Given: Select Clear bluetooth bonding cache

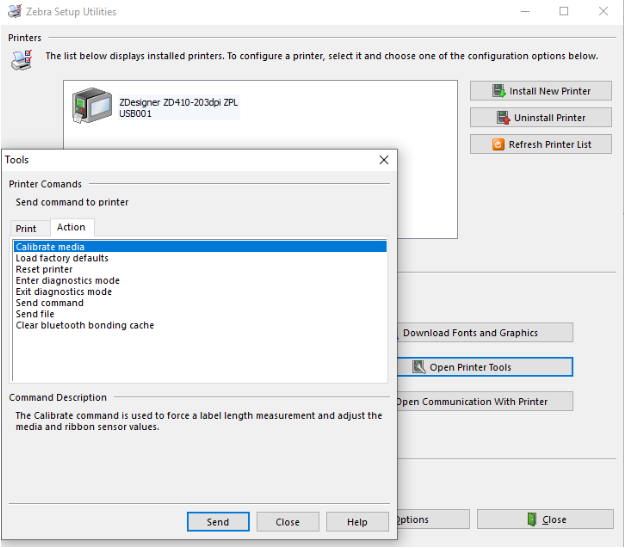Looking at the screenshot, I should pyautogui.click(x=85, y=325).
